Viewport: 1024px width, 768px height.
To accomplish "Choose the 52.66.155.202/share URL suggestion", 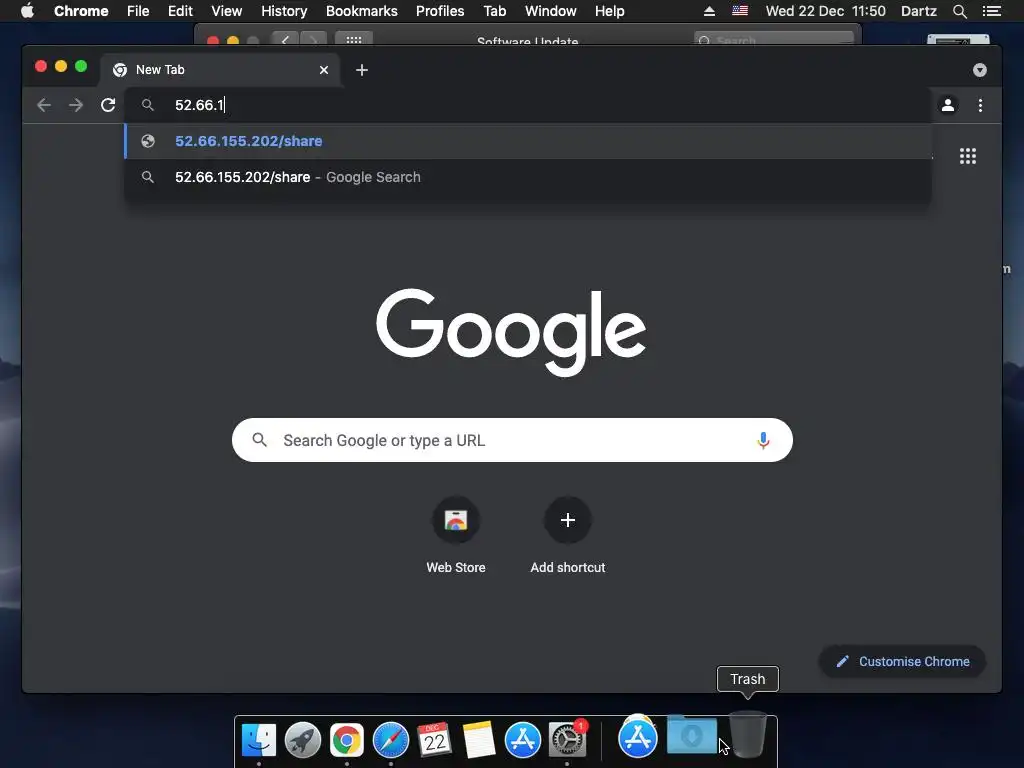I will 528,141.
